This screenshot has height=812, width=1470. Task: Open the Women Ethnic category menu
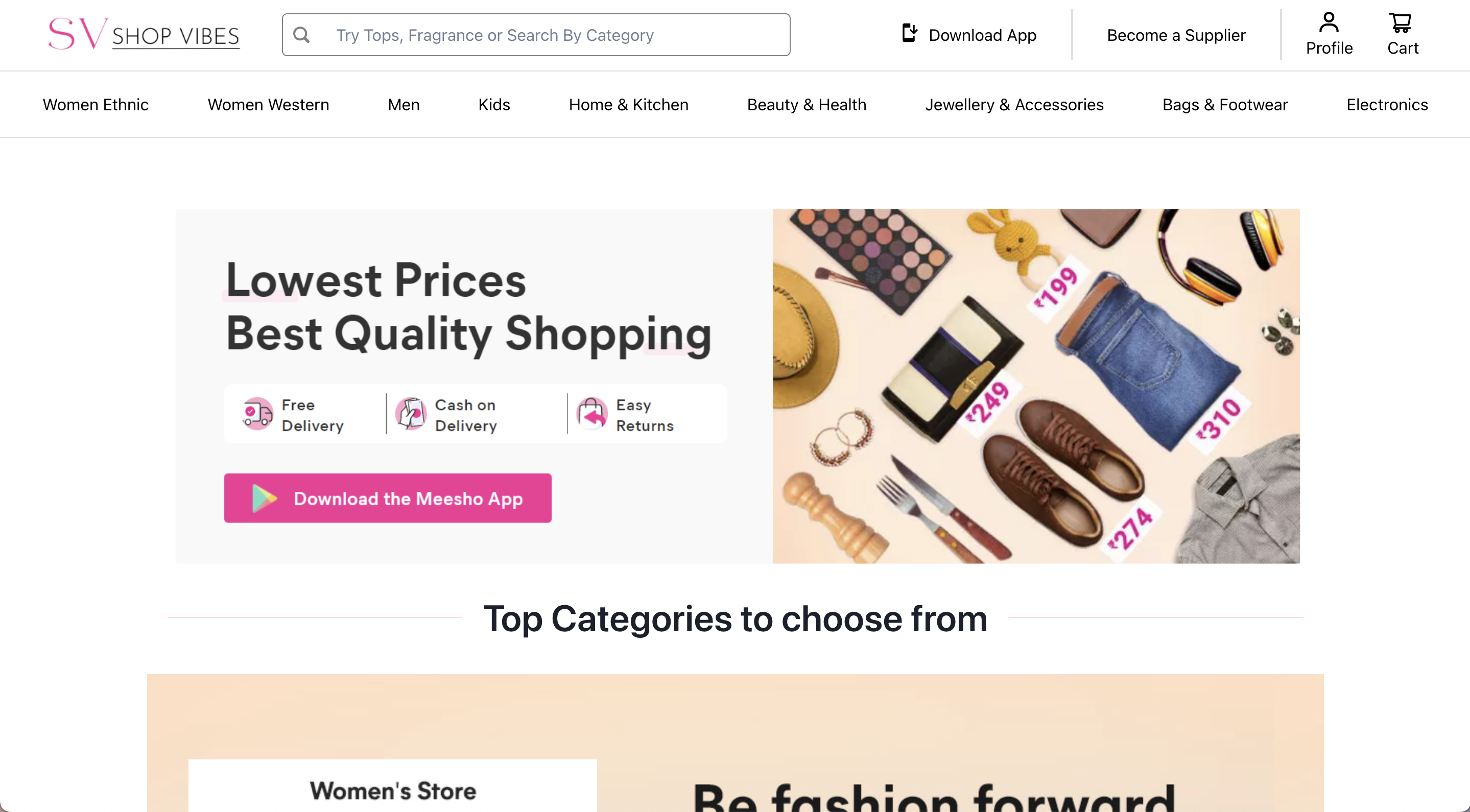coord(96,104)
